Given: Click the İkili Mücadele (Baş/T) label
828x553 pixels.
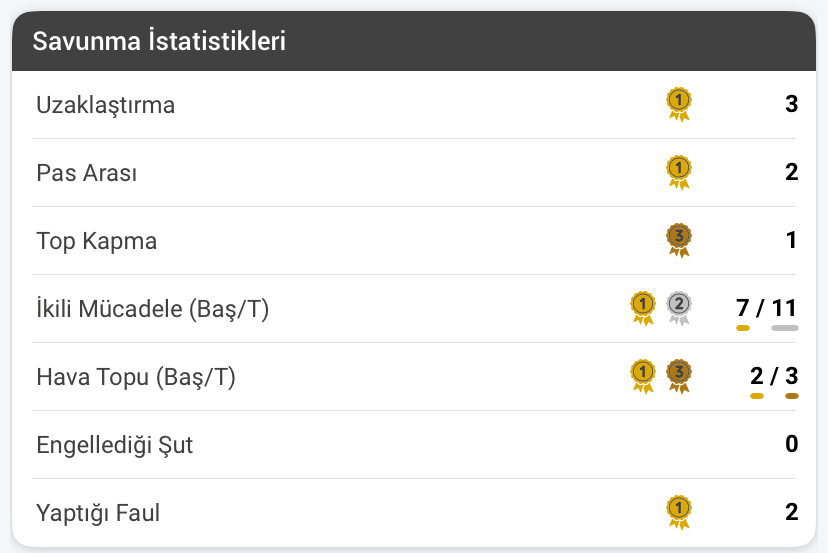Looking at the screenshot, I should click(x=153, y=309).
